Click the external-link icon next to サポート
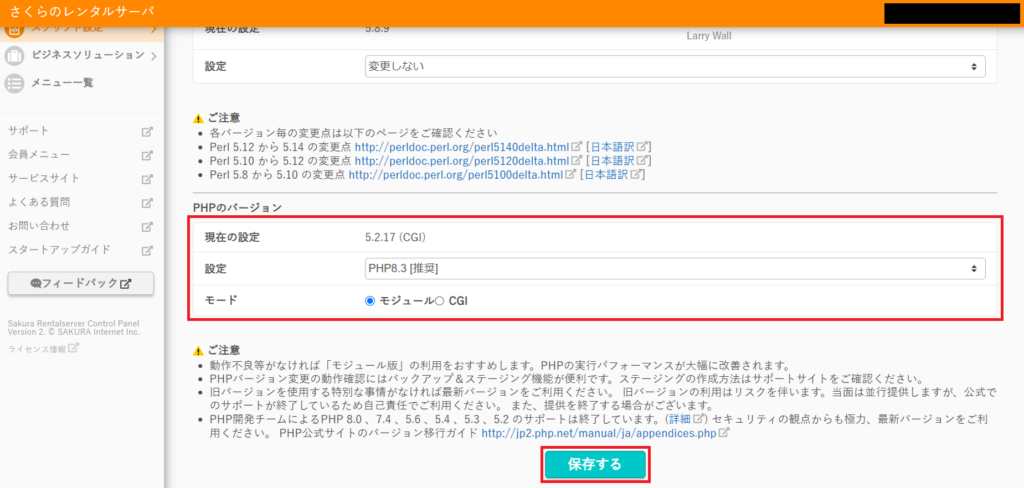This screenshot has height=488, width=1024. tap(148, 131)
